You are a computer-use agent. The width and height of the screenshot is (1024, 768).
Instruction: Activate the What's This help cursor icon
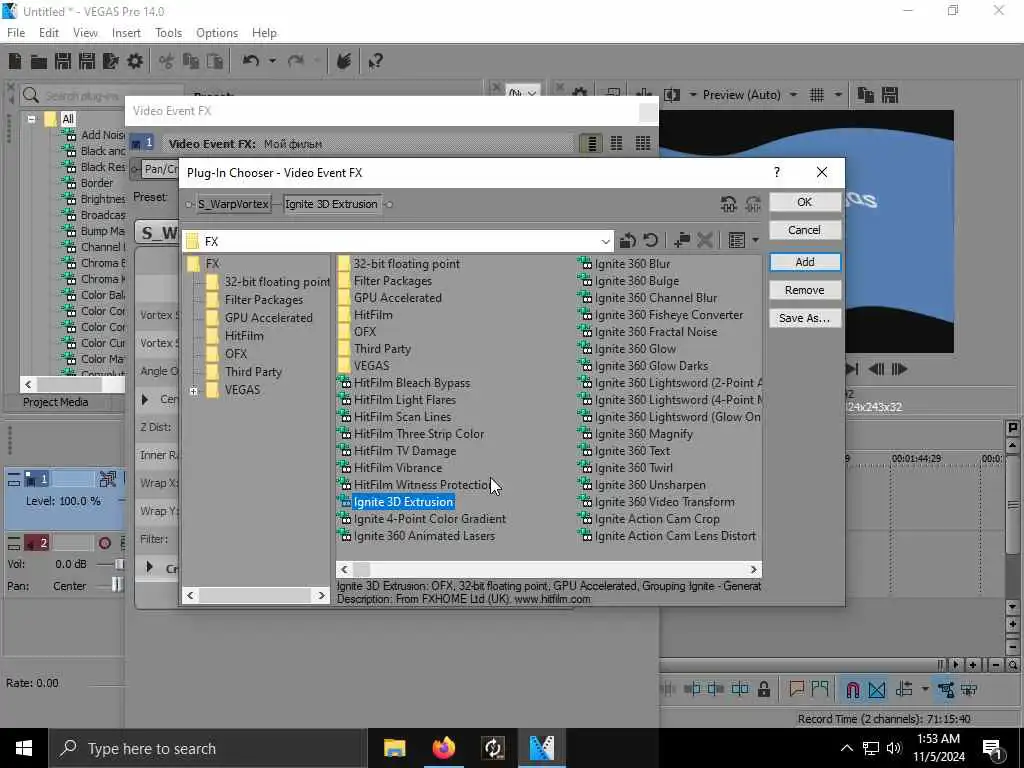tap(375, 61)
